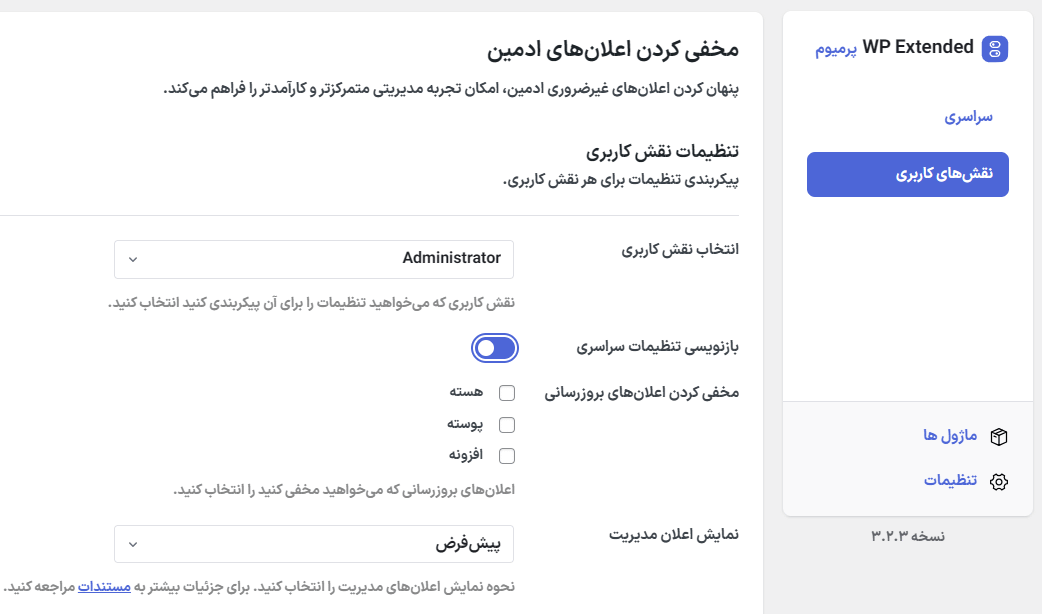Check the پوسته checkbox

[507, 424]
